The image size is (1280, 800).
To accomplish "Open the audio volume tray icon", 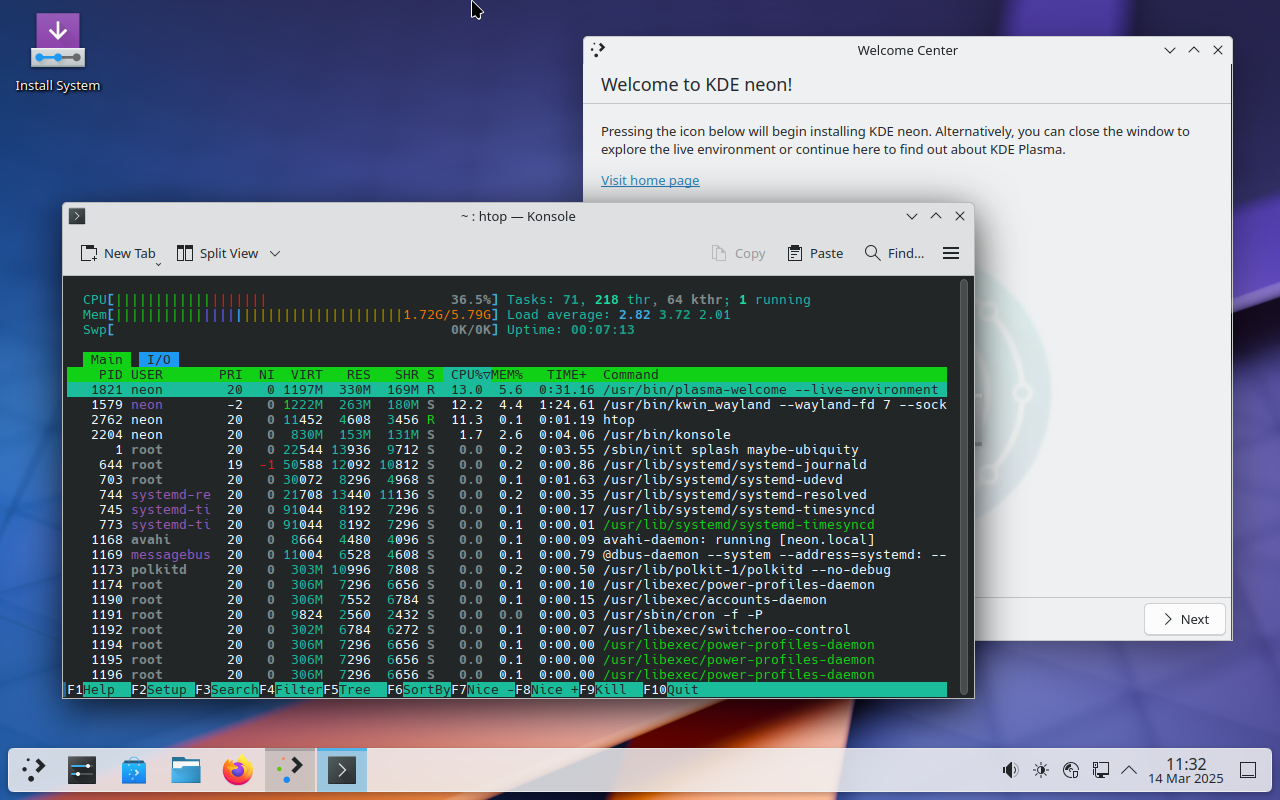I will pyautogui.click(x=1010, y=770).
